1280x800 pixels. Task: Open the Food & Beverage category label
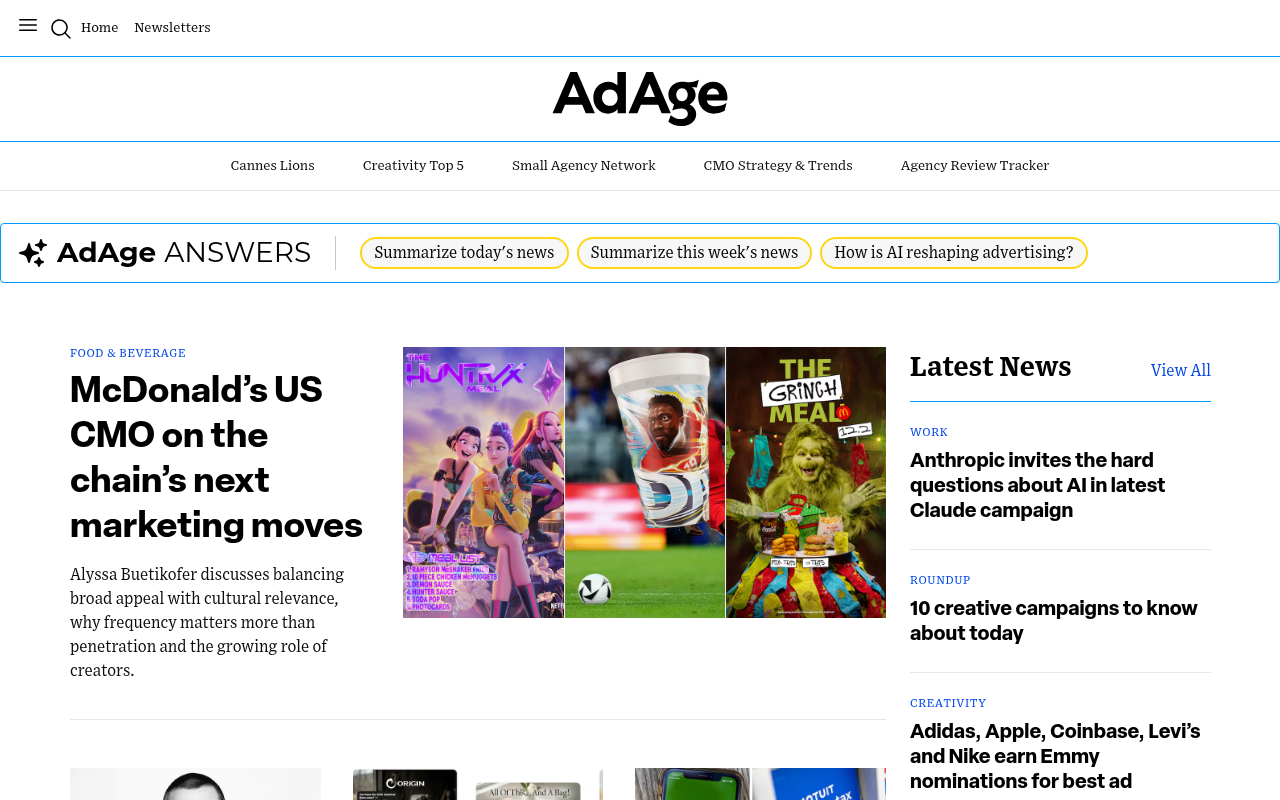pos(128,353)
